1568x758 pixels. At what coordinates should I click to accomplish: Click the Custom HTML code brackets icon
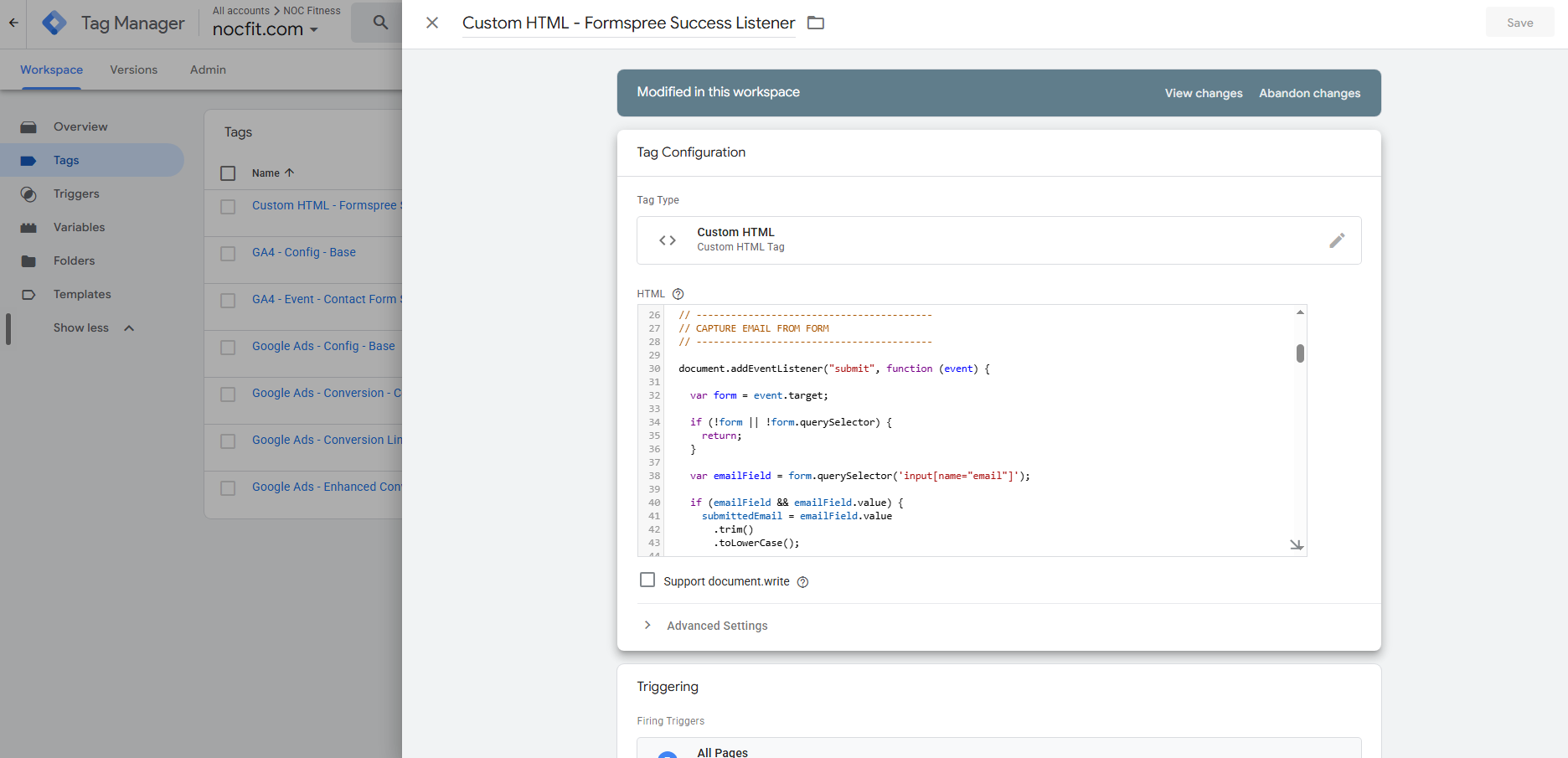[668, 240]
